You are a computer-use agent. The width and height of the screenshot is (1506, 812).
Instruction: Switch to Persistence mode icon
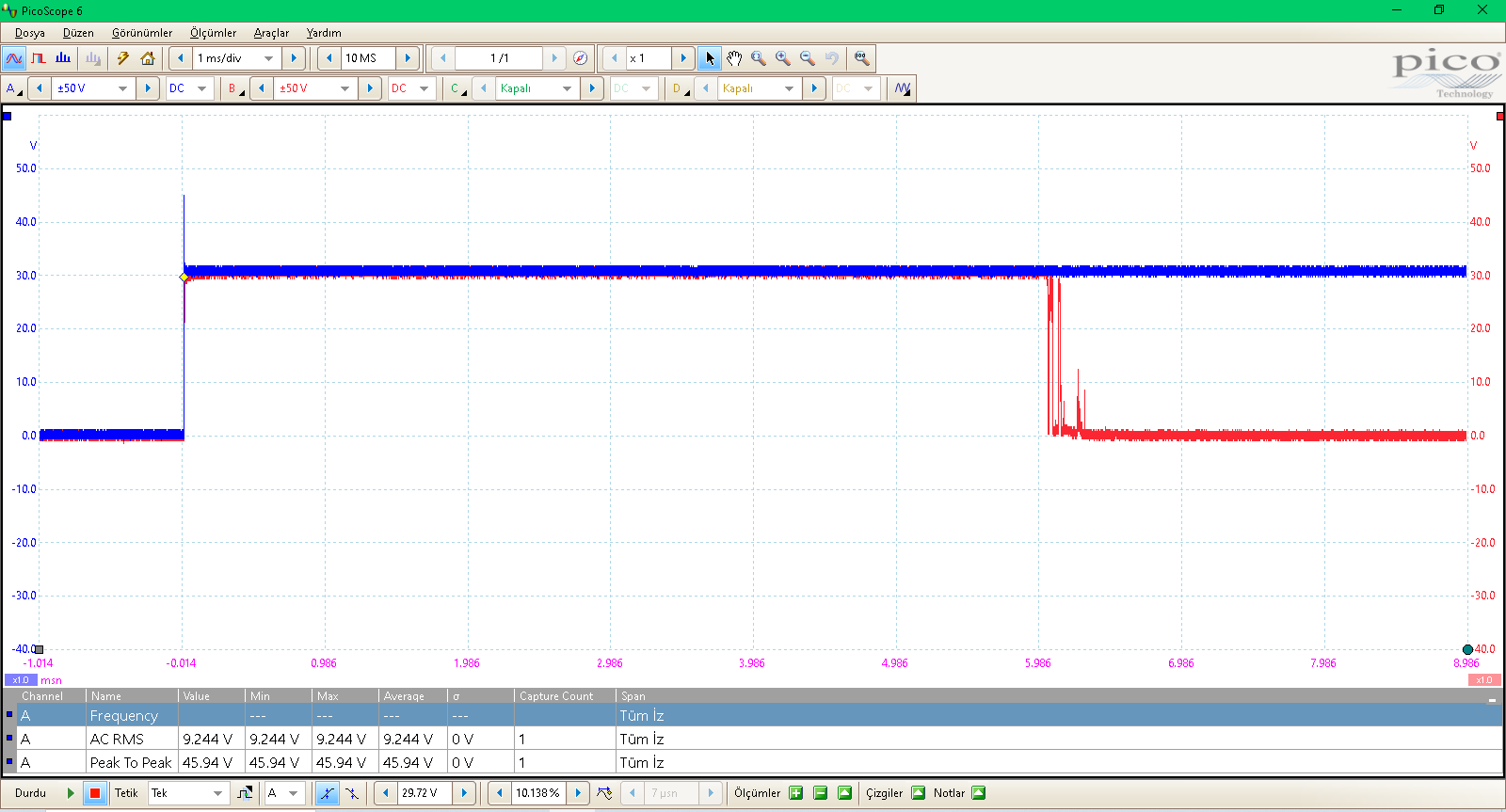coord(39,58)
